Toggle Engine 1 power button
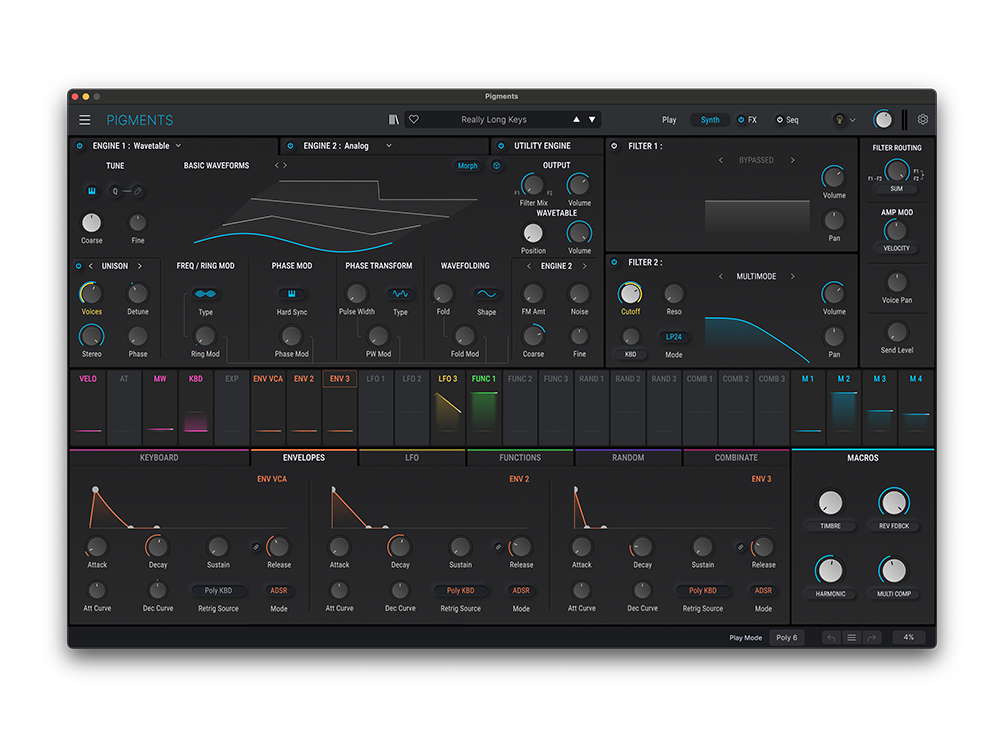1004x749 pixels. click(80, 146)
